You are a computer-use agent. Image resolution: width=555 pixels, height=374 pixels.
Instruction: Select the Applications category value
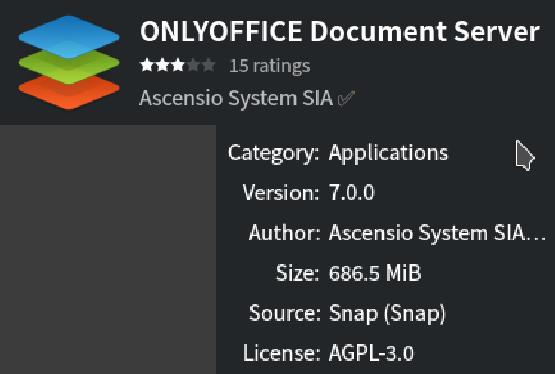[388, 154]
